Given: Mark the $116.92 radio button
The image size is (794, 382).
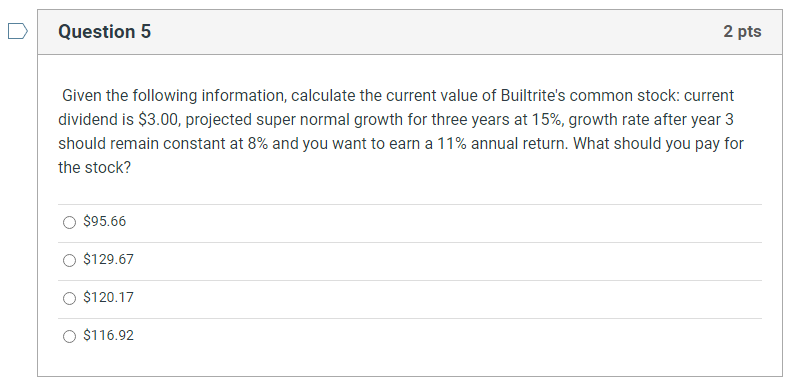Looking at the screenshot, I should (69, 336).
